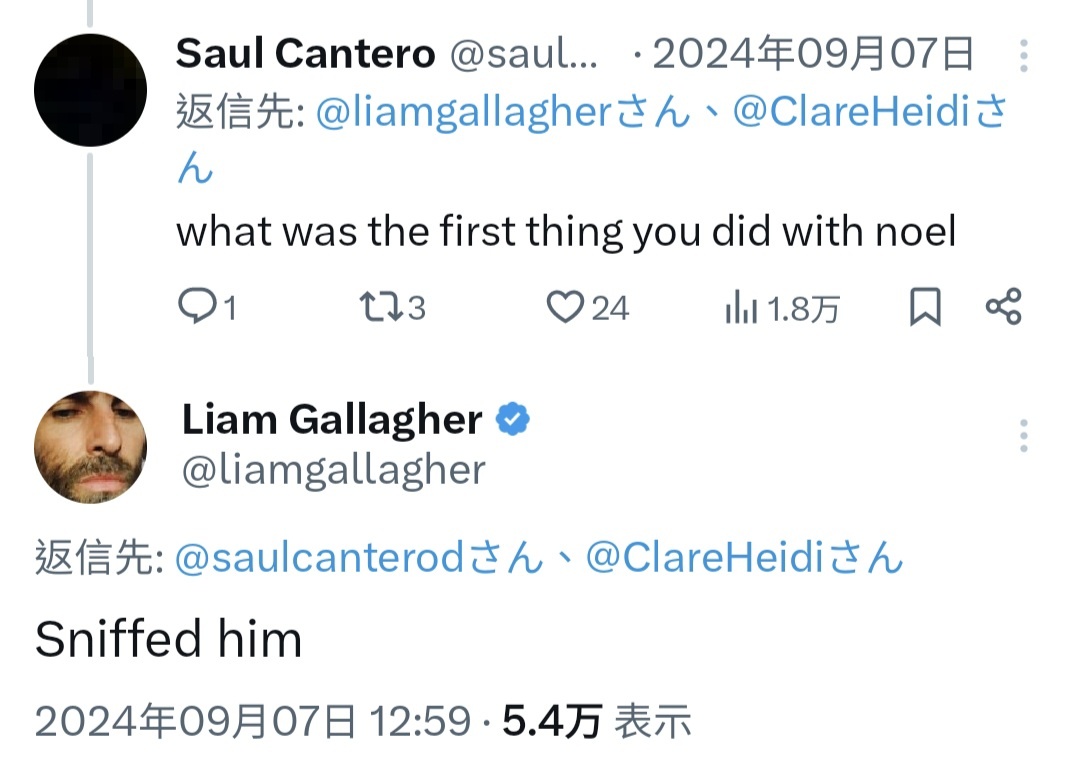Open @saulcanterod mention in Liam's reply
Viewport: 1080px width, 777px height.
coord(320,558)
